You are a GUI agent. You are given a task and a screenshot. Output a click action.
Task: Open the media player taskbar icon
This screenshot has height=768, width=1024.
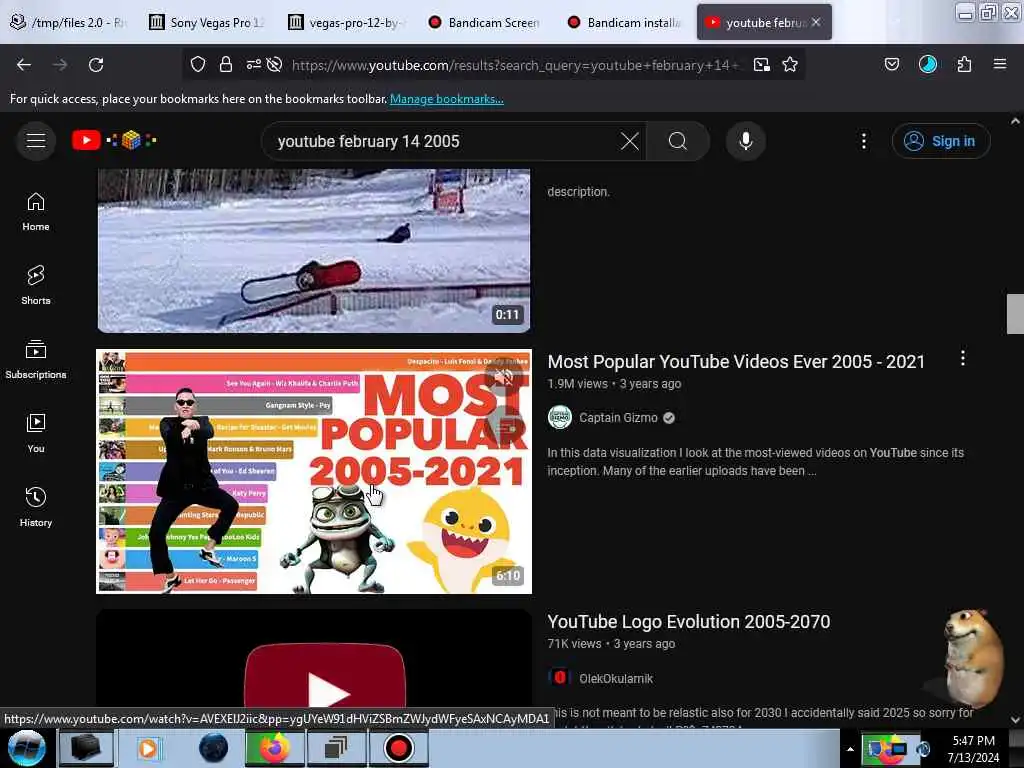pos(148,748)
